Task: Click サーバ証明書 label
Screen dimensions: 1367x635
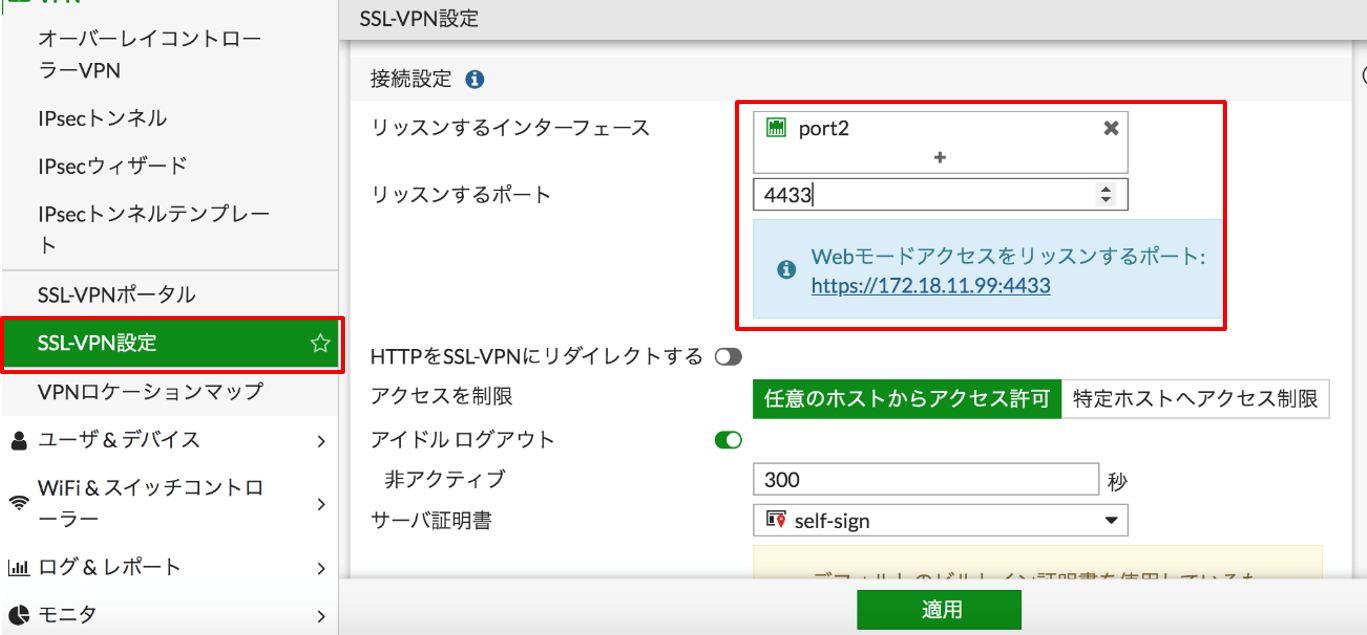Action: (x=431, y=520)
